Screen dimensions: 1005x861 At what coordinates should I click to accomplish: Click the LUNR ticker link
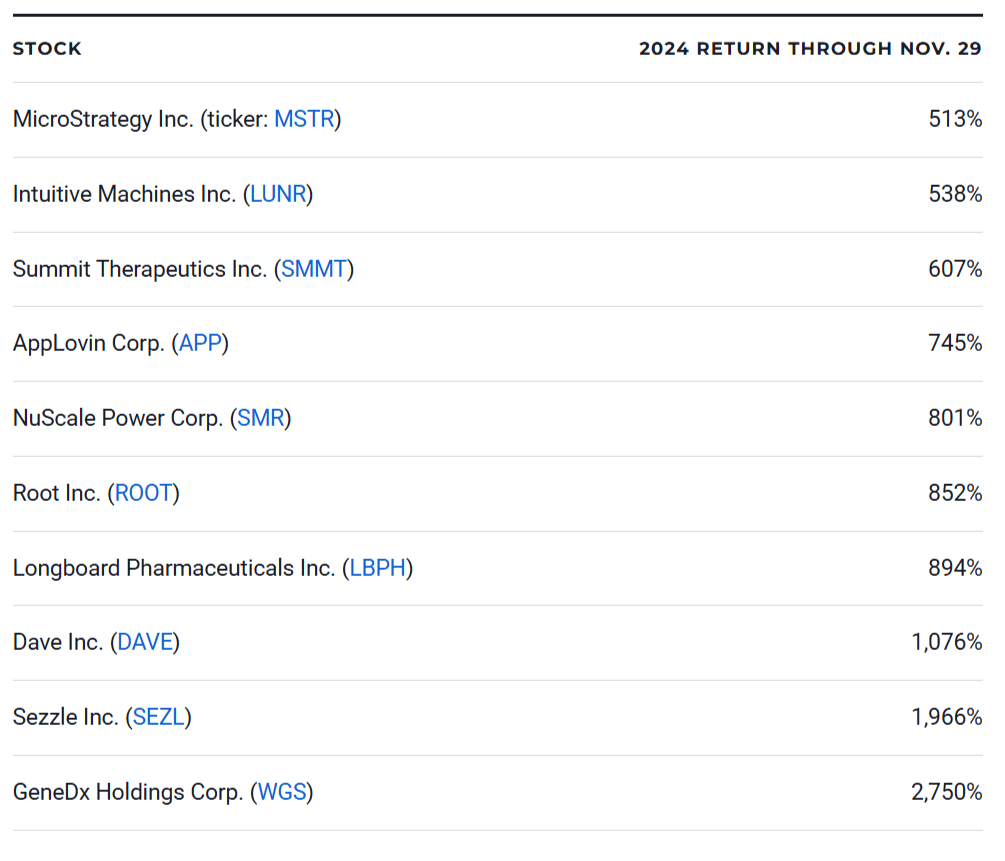277,194
